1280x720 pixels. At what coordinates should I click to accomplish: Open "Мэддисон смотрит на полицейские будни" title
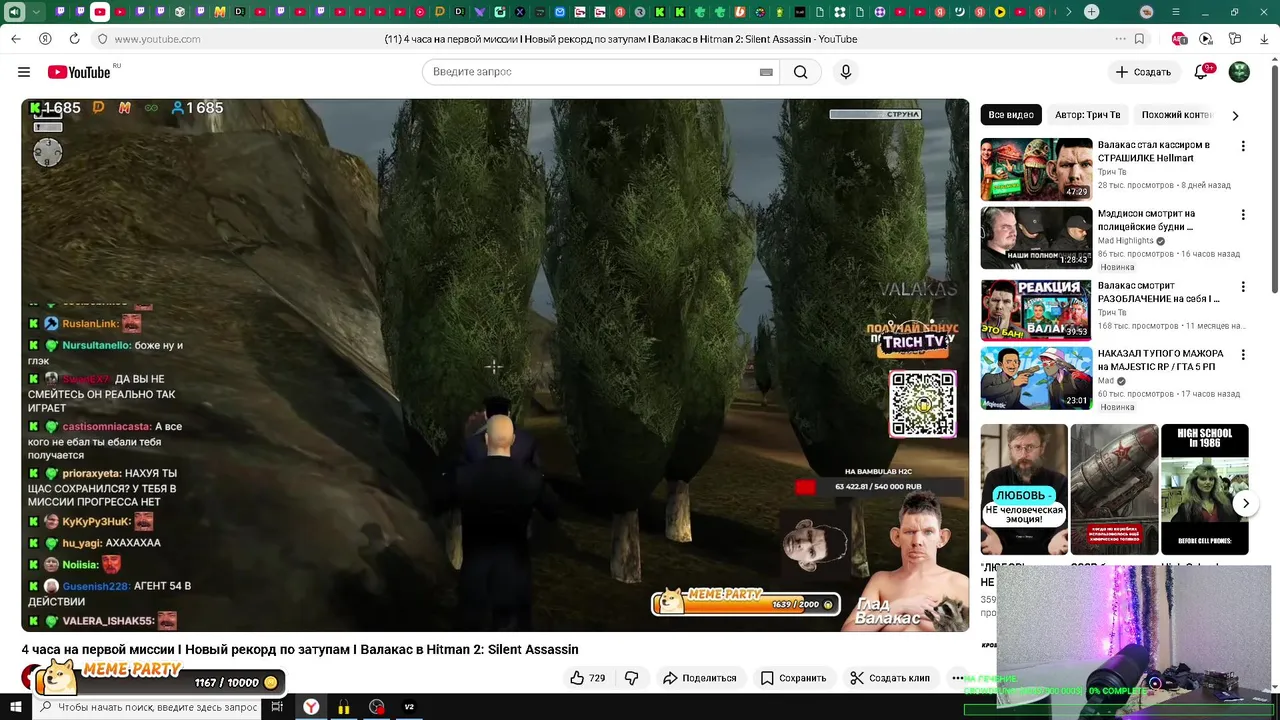coord(1146,220)
